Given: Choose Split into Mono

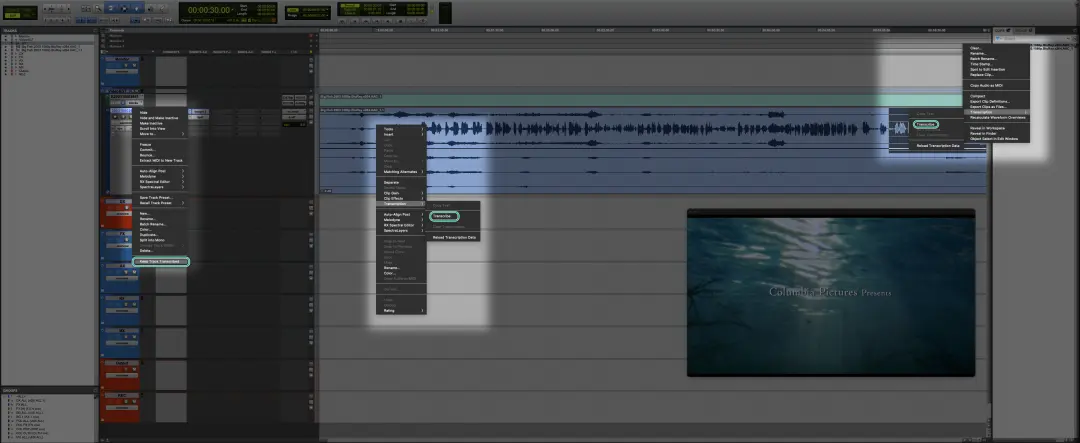Looking at the screenshot, I should coord(159,240).
